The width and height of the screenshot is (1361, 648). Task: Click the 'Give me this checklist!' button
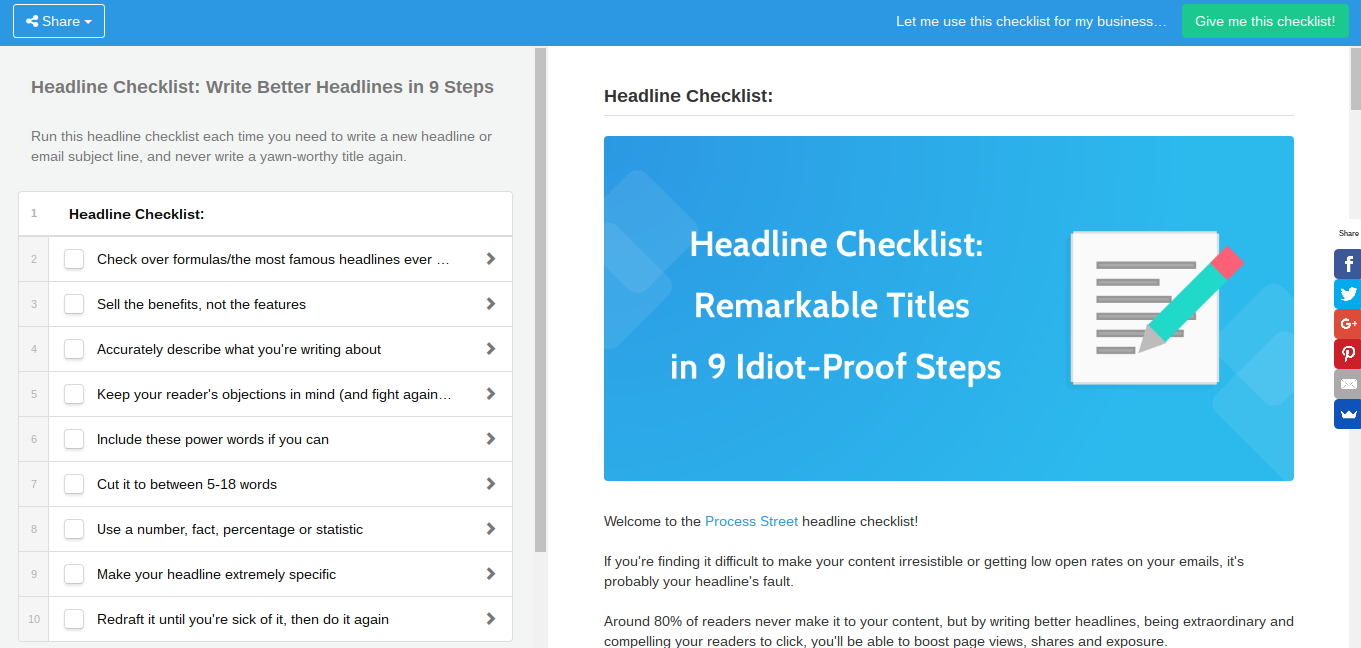click(1265, 21)
